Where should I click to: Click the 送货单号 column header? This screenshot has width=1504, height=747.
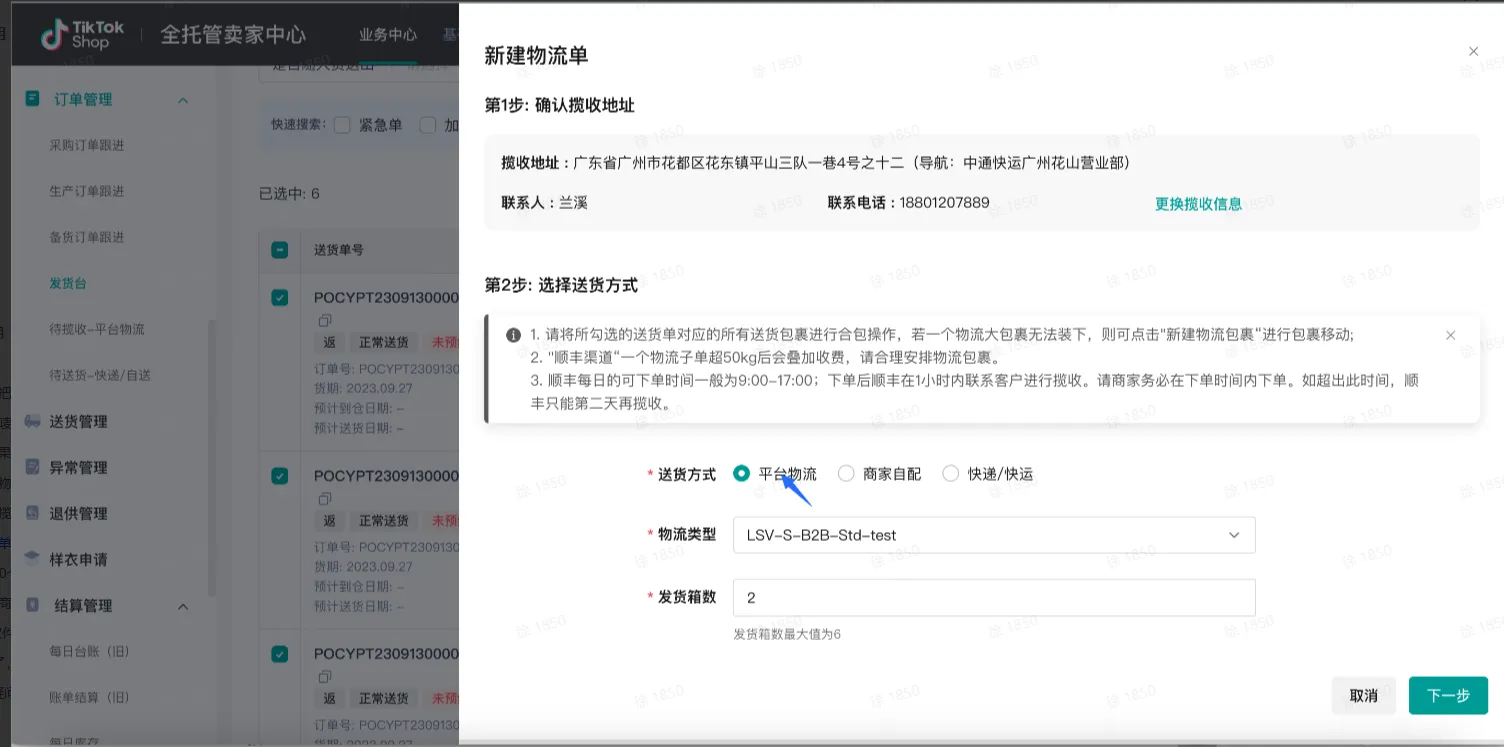point(339,249)
